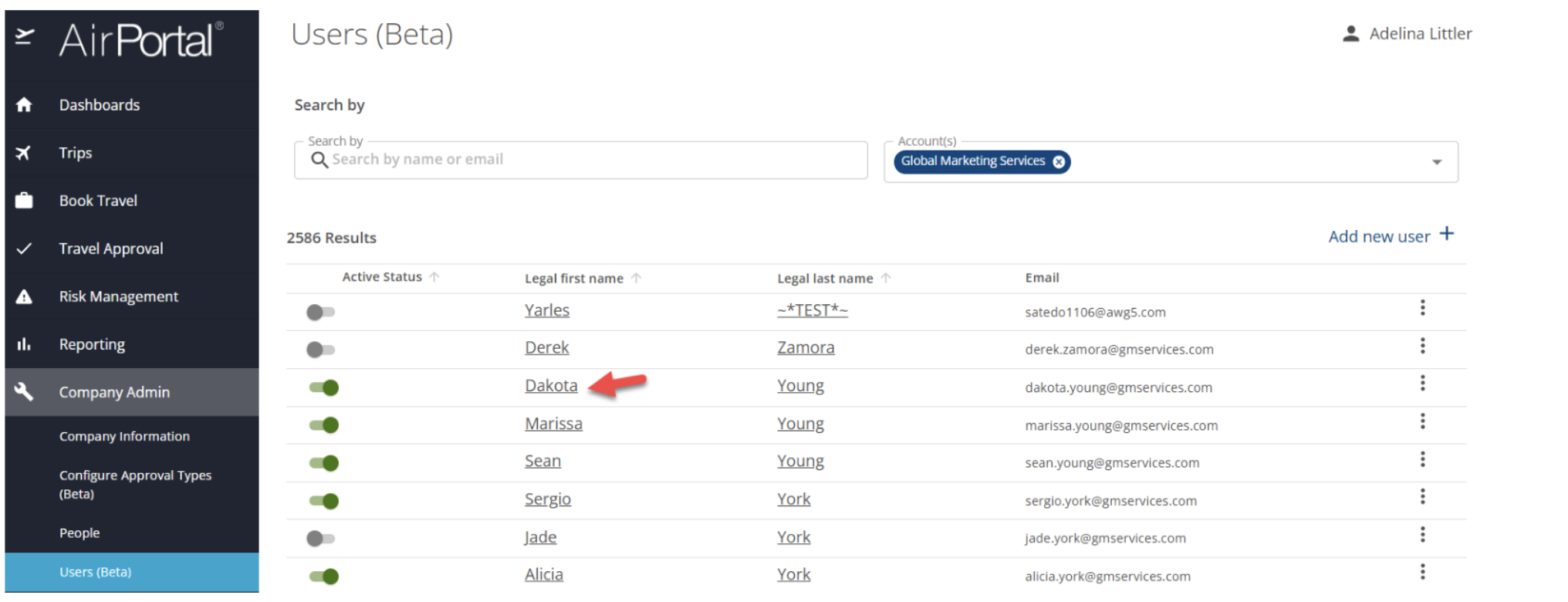Expand the Account(s) dropdown arrow
Image resolution: width=1568 pixels, height=602 pixels.
coord(1437,162)
